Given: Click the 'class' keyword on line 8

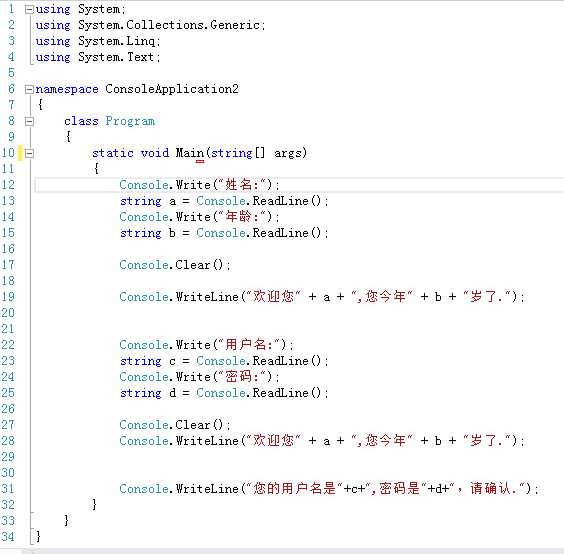Looking at the screenshot, I should point(81,121).
